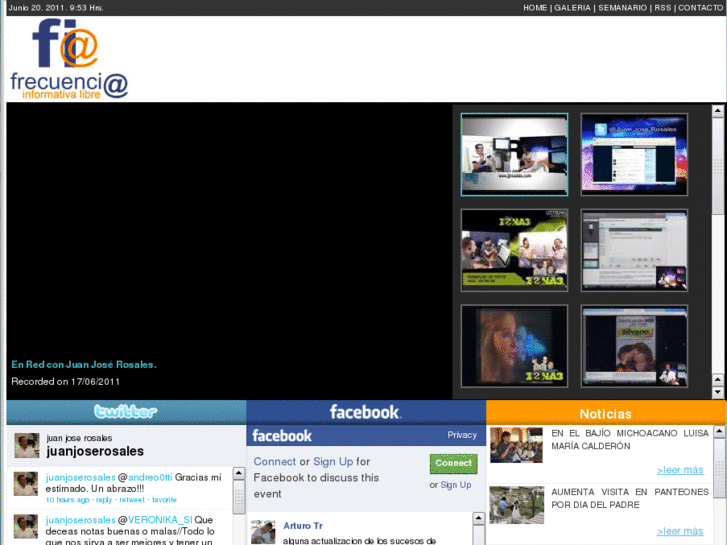Image resolution: width=727 pixels, height=545 pixels.
Task: Click leer más for panteones Día del Padre story
Action: (x=680, y=531)
